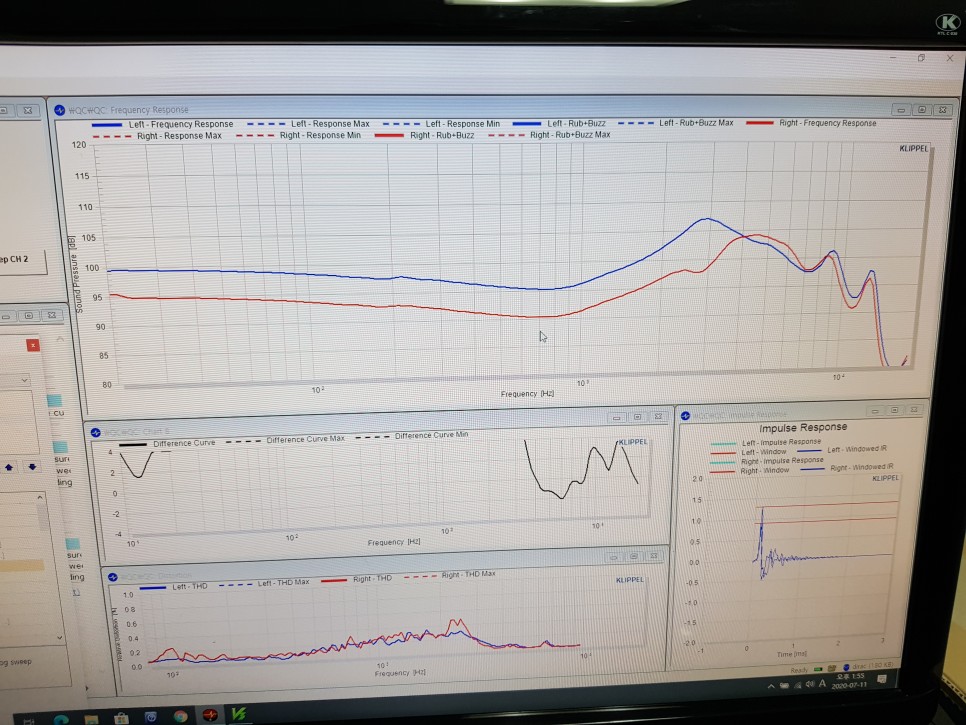The image size is (966, 725).
Task: Click Difference Curve Min legend entry
Action: pyautogui.click(x=412, y=435)
